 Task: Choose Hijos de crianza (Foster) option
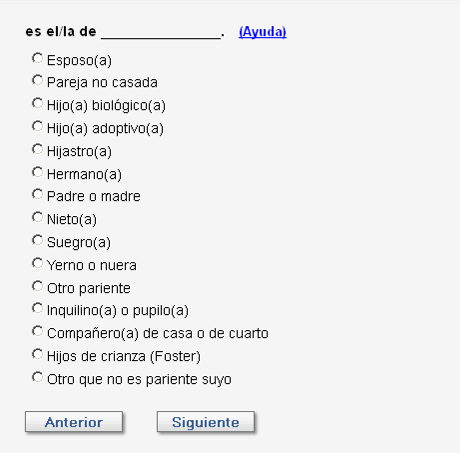(x=37, y=354)
